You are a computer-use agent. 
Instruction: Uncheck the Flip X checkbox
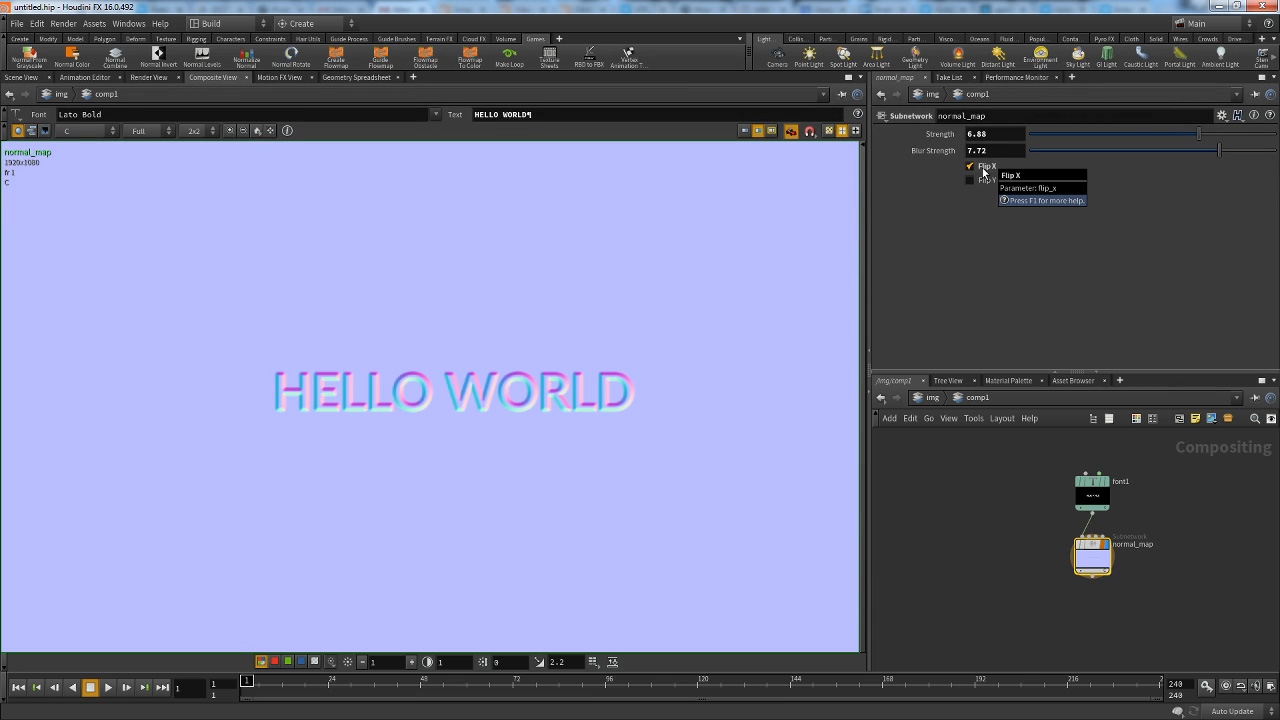[969, 166]
